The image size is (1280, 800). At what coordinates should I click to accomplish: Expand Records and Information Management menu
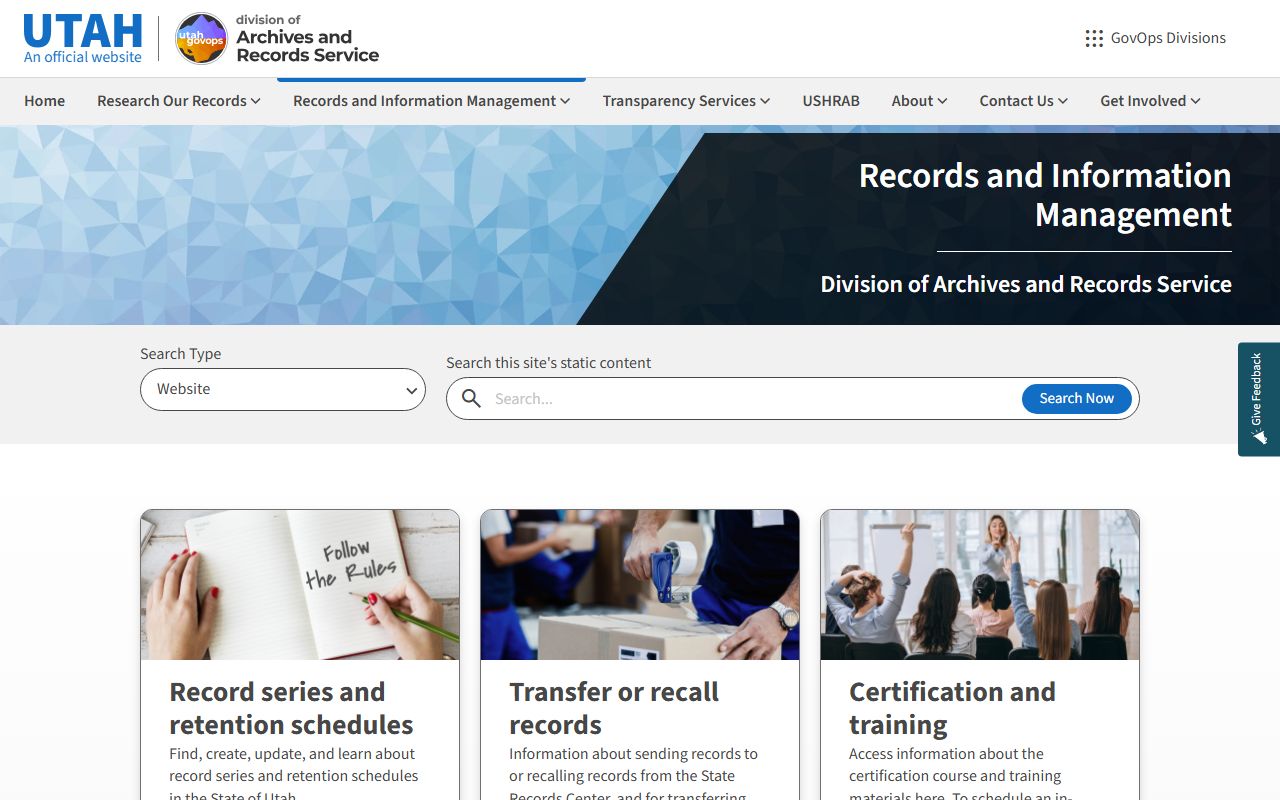coord(431,101)
